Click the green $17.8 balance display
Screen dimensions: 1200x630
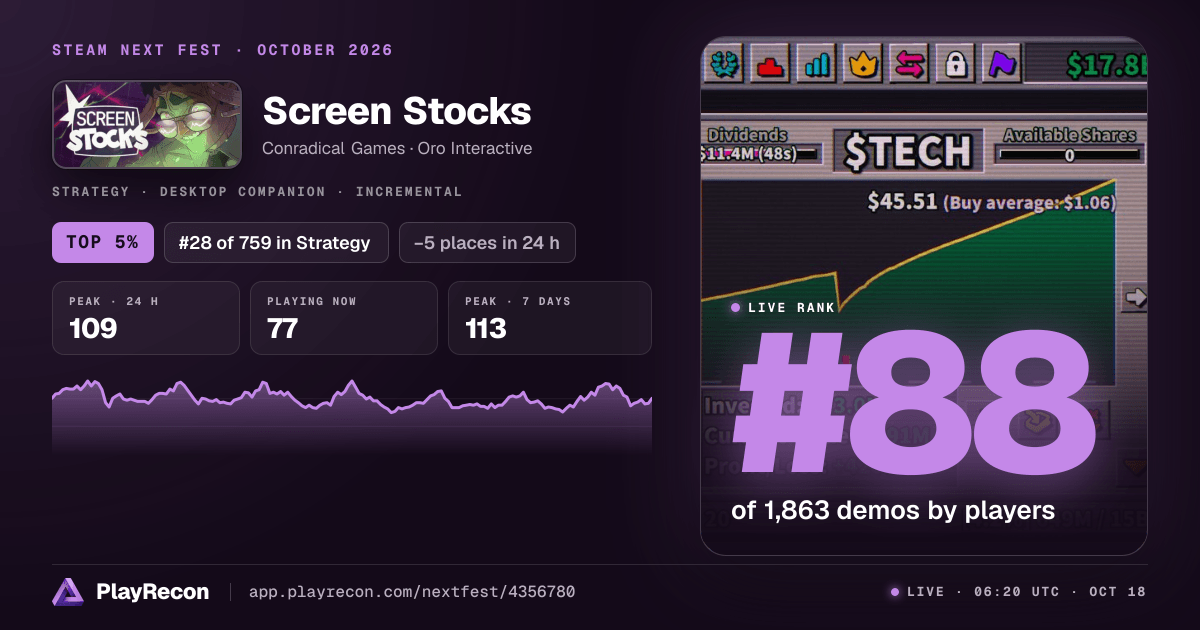pos(1105,65)
